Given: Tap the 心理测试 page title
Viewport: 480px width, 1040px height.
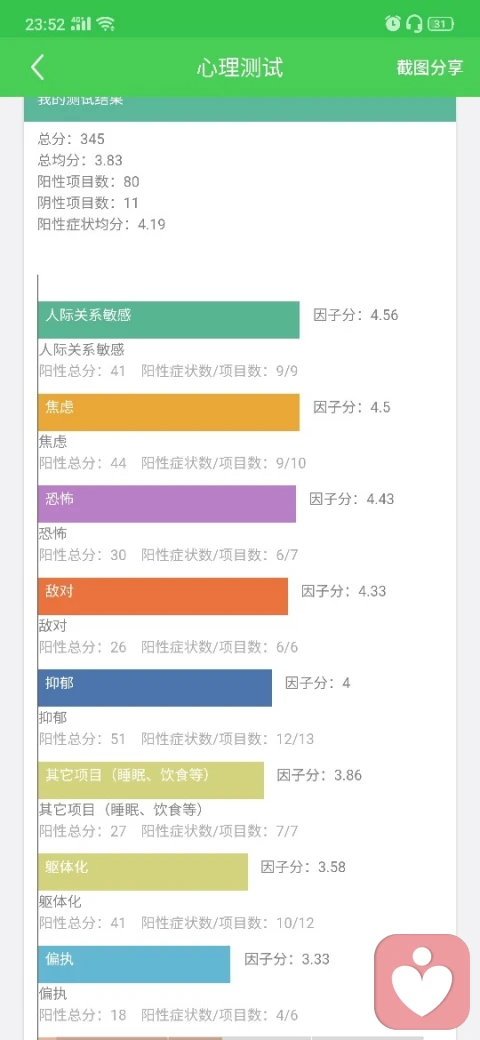Looking at the screenshot, I should [x=240, y=68].
